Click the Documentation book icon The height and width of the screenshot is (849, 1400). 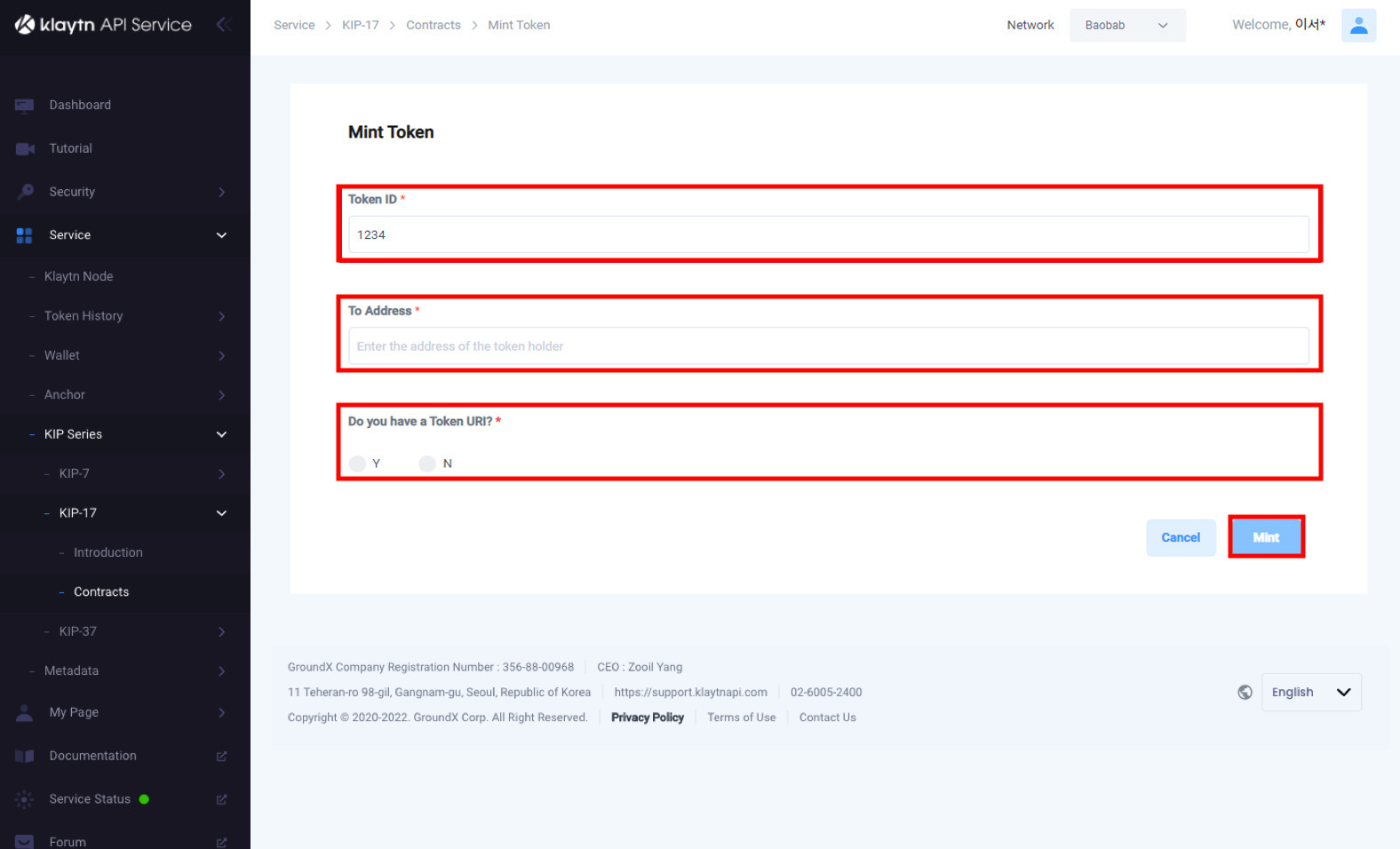[25, 756]
